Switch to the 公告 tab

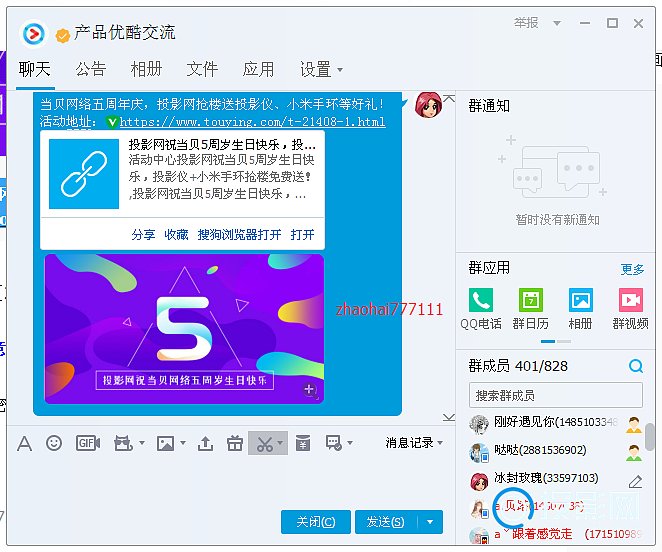[x=91, y=69]
